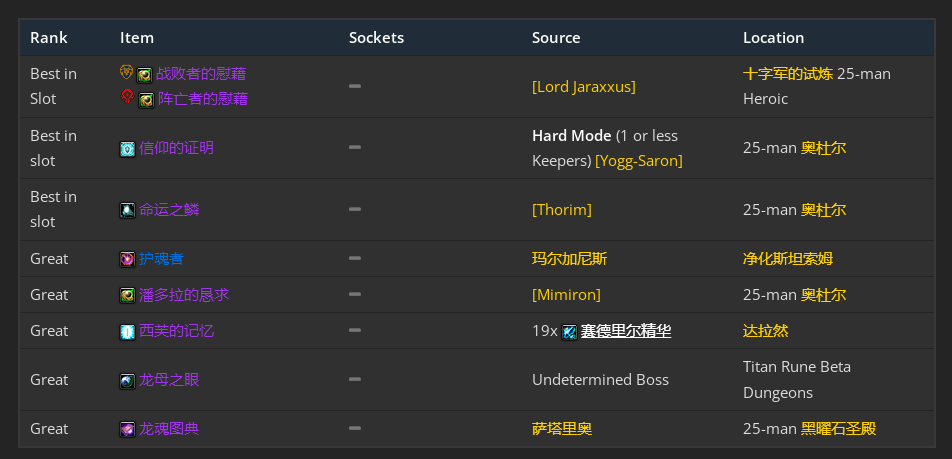The height and width of the screenshot is (459, 952).
Task: Click the 信仰的证明 trinket icon
Action: pos(127,148)
